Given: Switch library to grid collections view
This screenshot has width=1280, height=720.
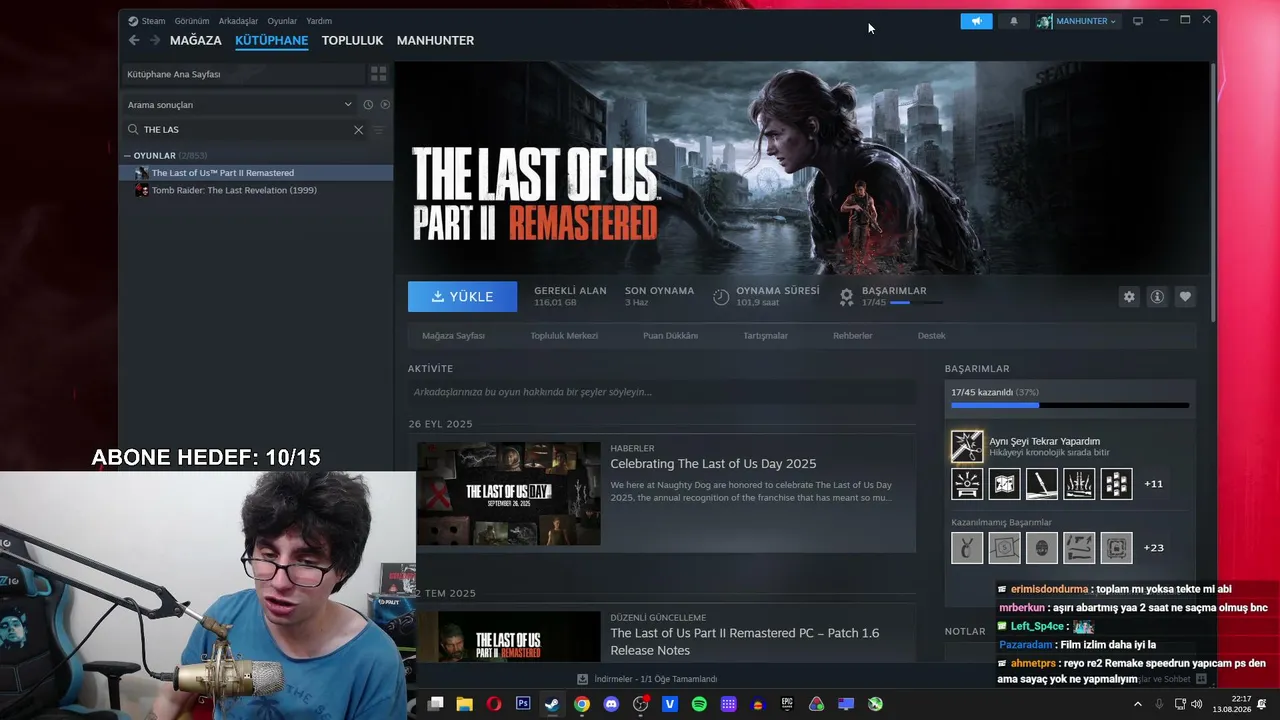Looking at the screenshot, I should (379, 74).
